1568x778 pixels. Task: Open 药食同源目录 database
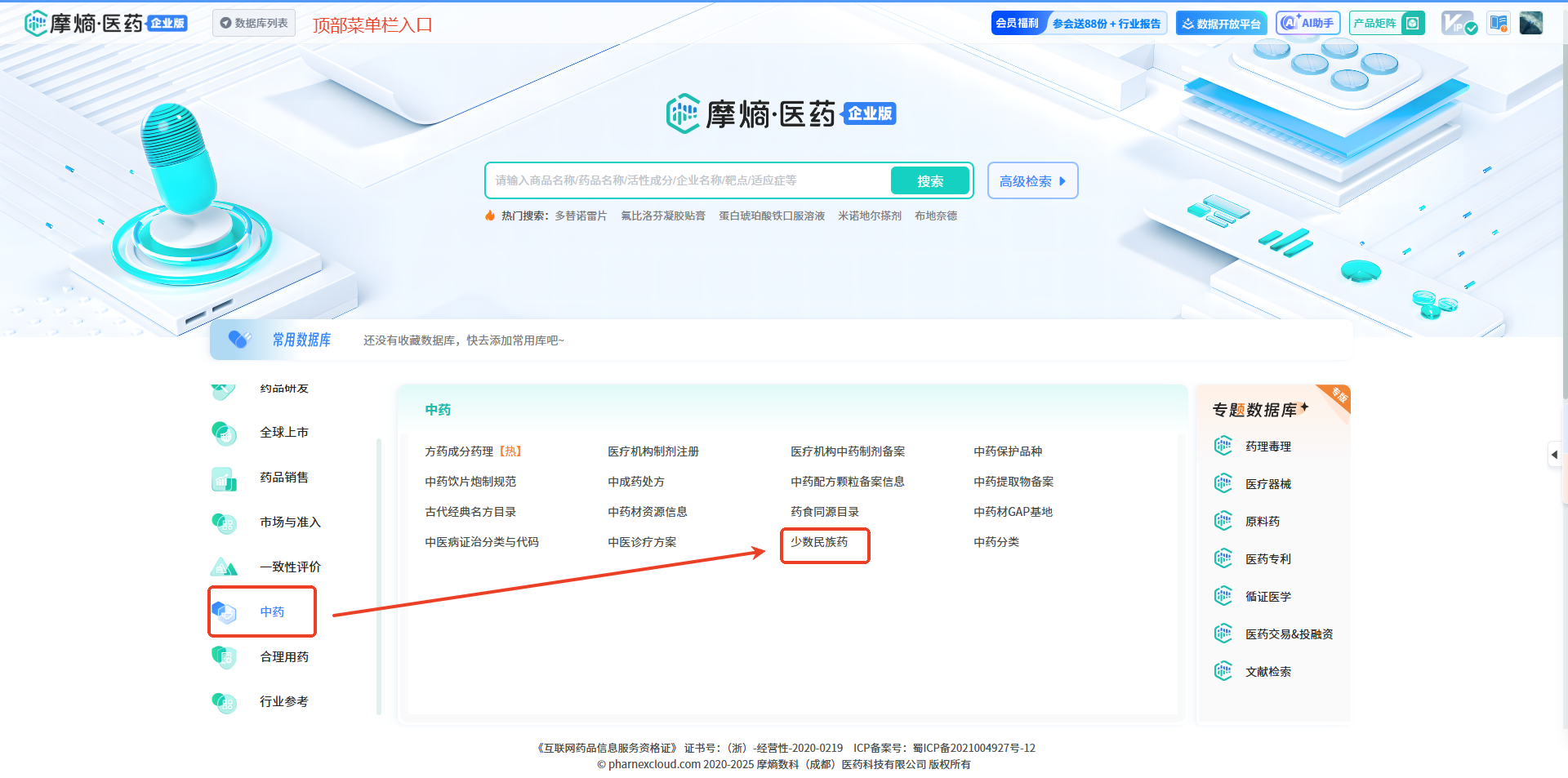[x=825, y=512]
